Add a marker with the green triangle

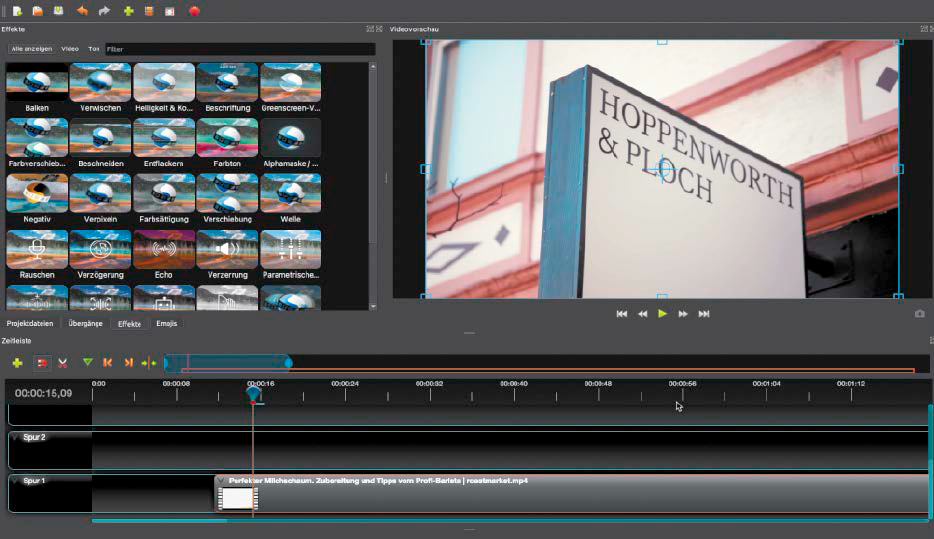tap(88, 362)
